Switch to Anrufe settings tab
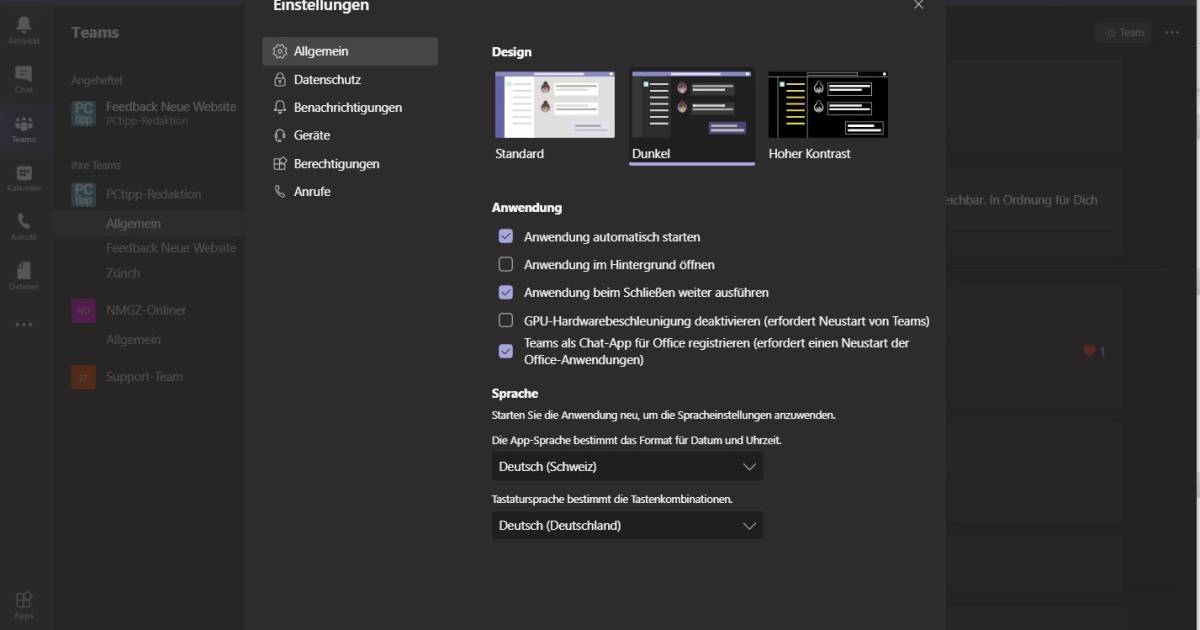1200x630 pixels. point(350,191)
